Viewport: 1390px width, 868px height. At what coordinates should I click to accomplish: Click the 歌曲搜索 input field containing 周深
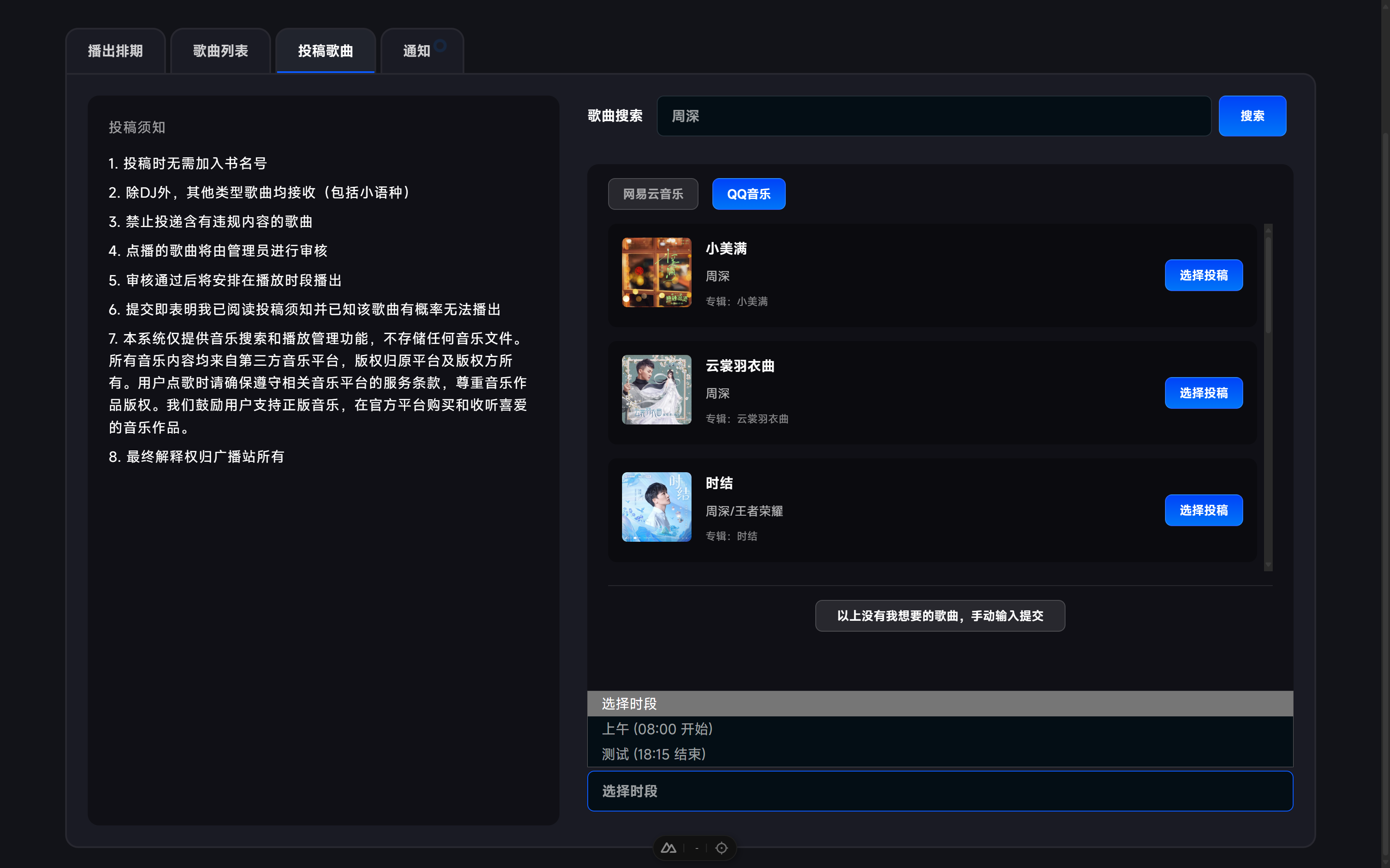point(934,116)
